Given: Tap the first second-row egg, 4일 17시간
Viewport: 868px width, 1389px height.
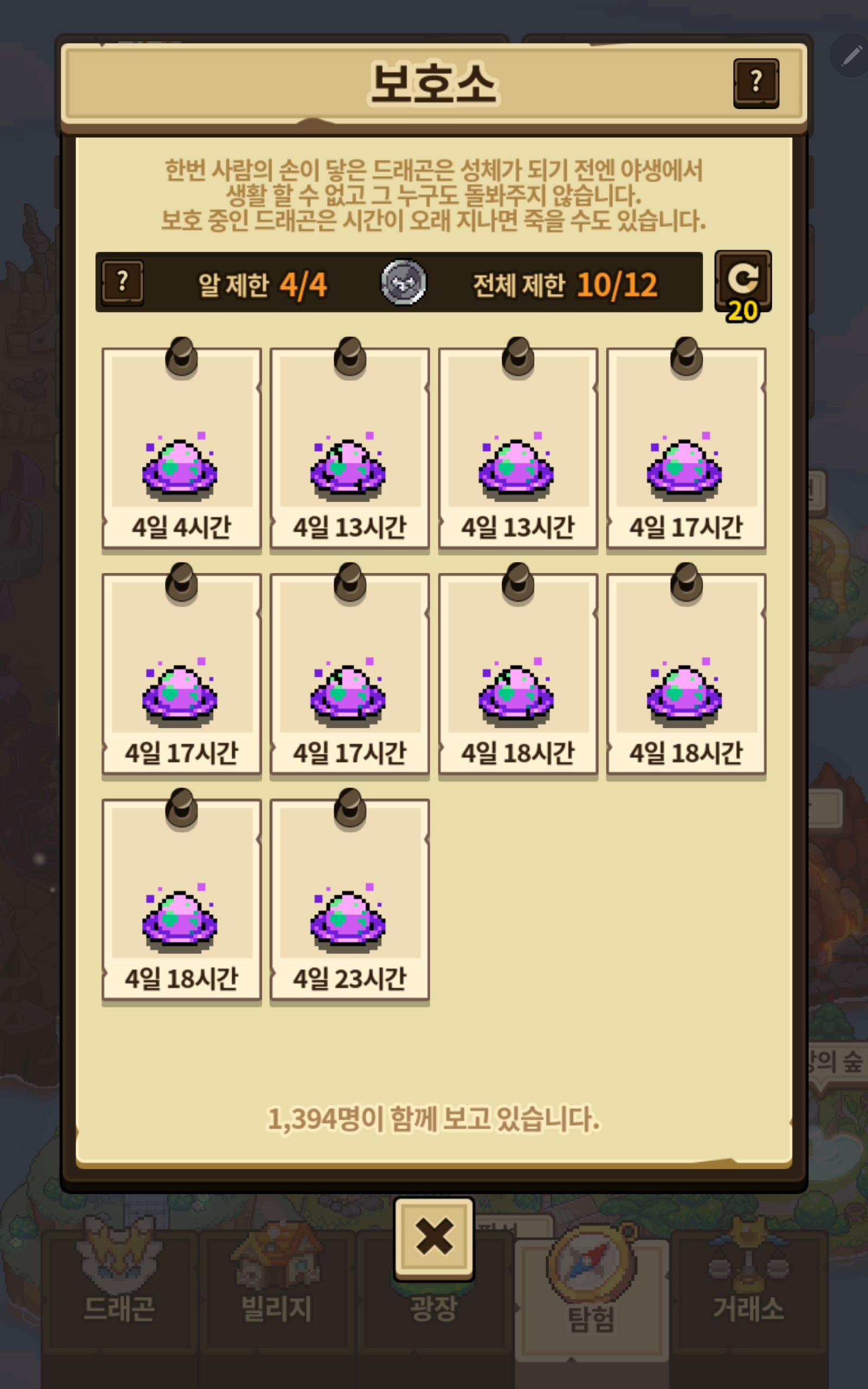Looking at the screenshot, I should [x=181, y=674].
